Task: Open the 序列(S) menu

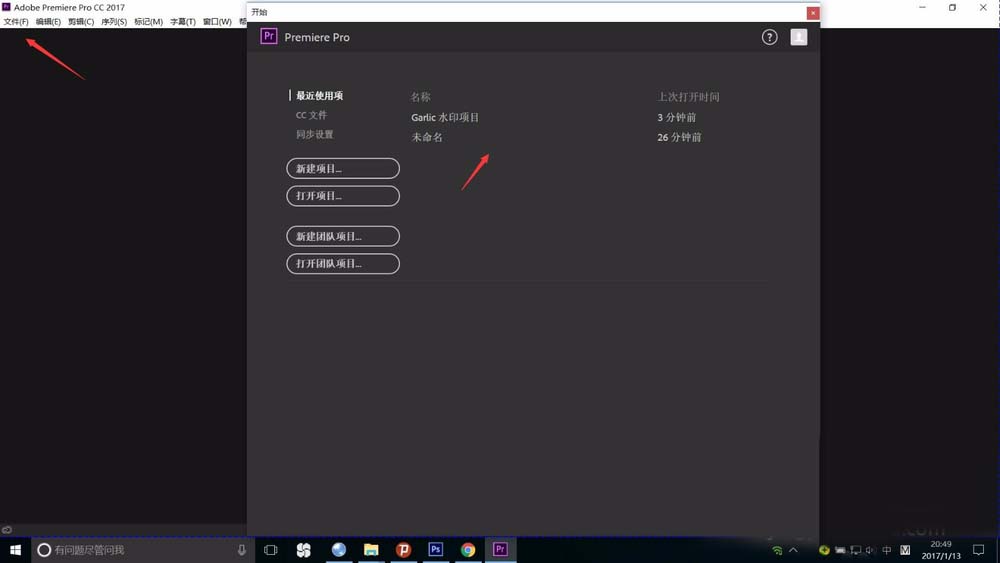Action: click(x=114, y=22)
